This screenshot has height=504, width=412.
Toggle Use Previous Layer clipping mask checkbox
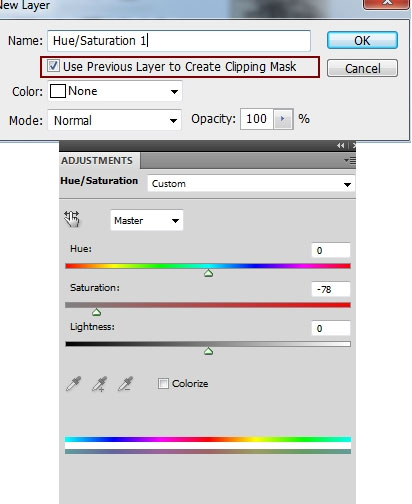[53, 66]
